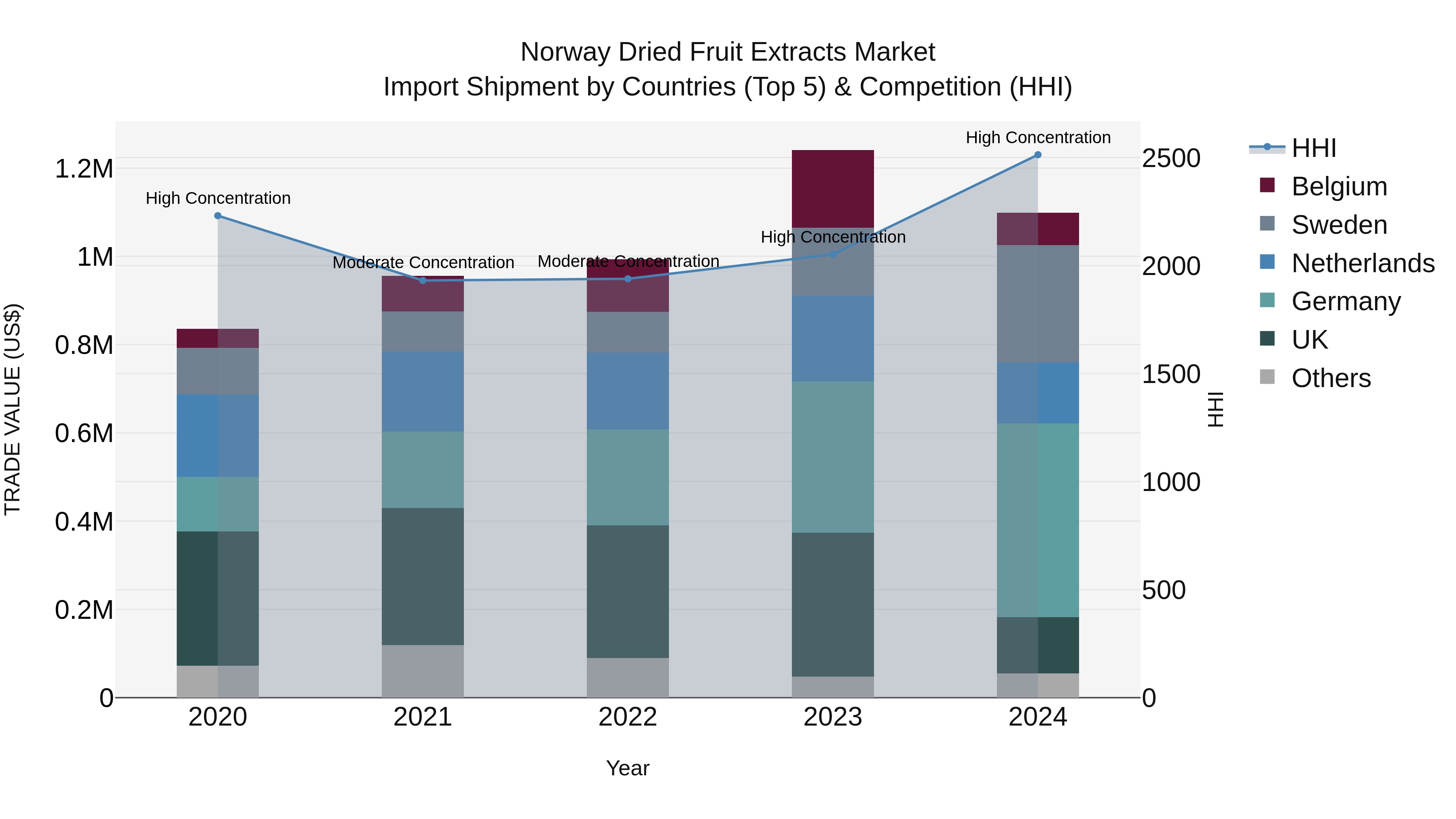Click the 2024 x-axis label
Viewport: 1456px width, 819px height.
tap(1038, 717)
